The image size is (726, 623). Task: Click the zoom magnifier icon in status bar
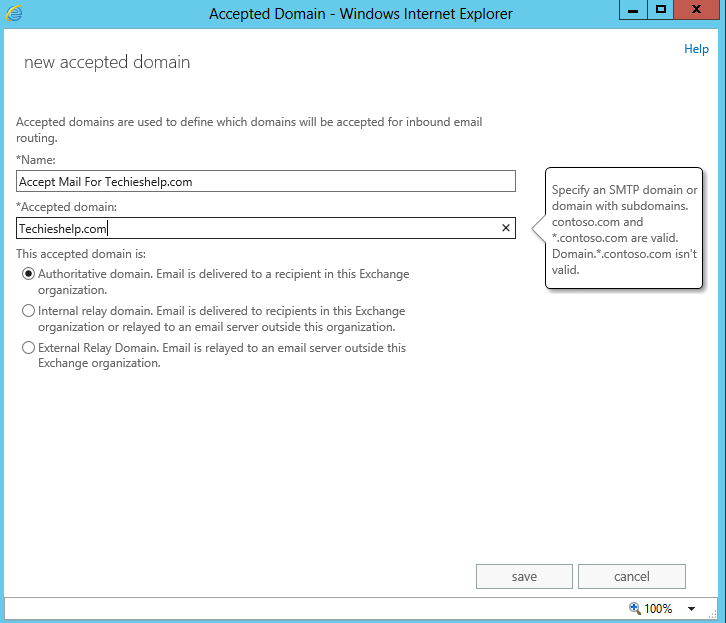coord(634,608)
